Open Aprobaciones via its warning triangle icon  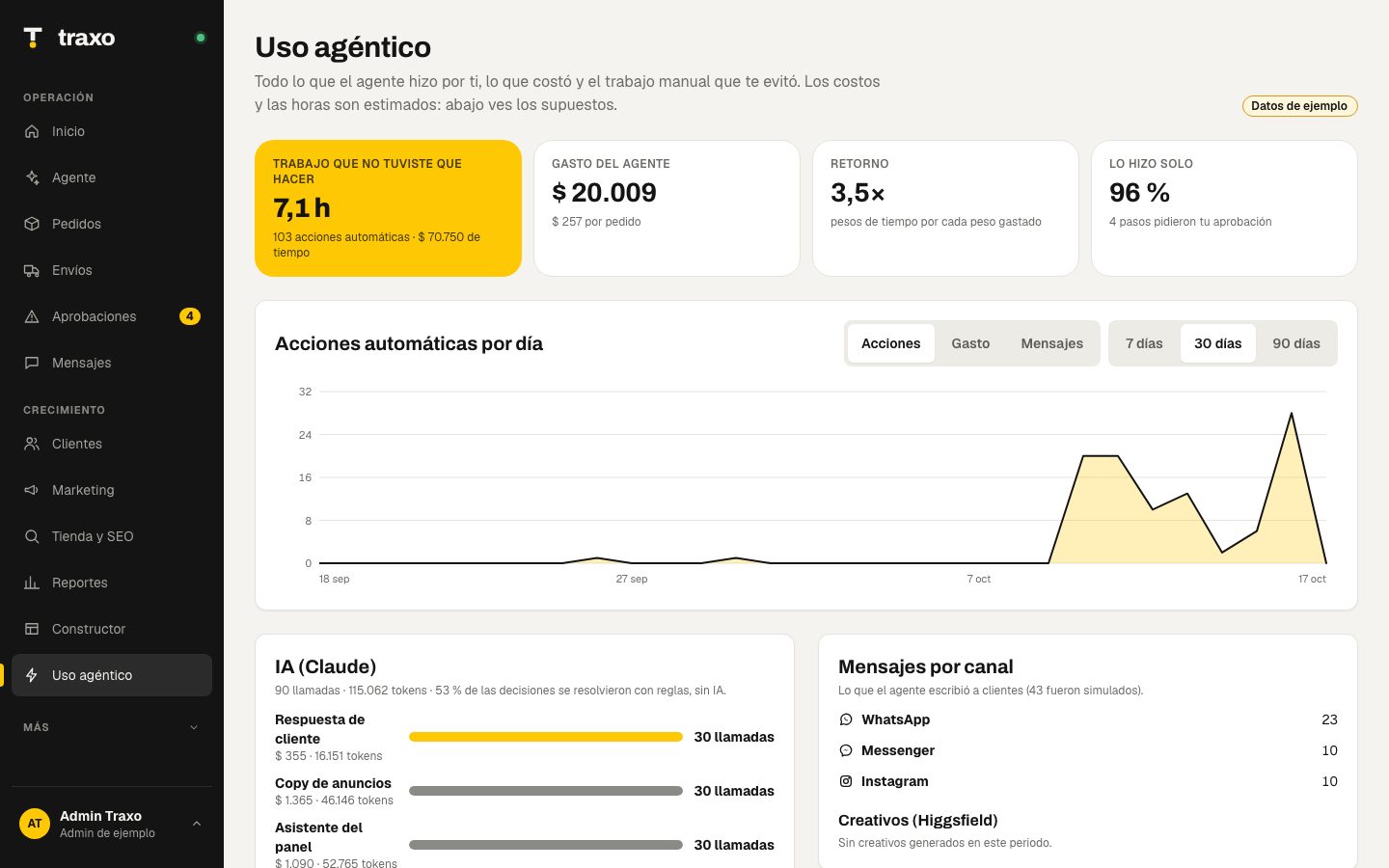click(x=32, y=316)
